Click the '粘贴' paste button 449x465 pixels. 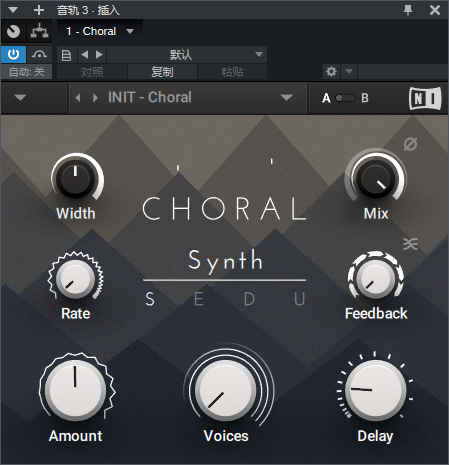pyautogui.click(x=232, y=72)
